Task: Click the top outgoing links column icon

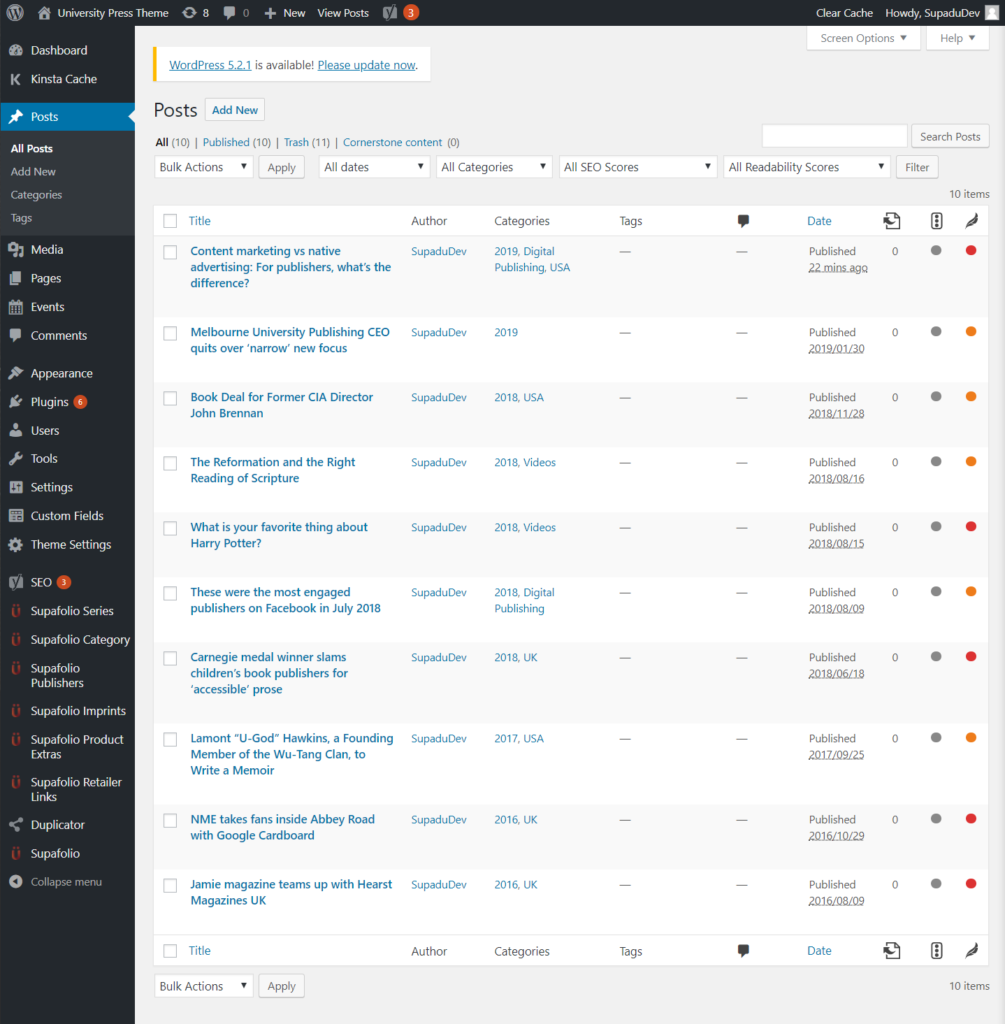Action: 892,221
